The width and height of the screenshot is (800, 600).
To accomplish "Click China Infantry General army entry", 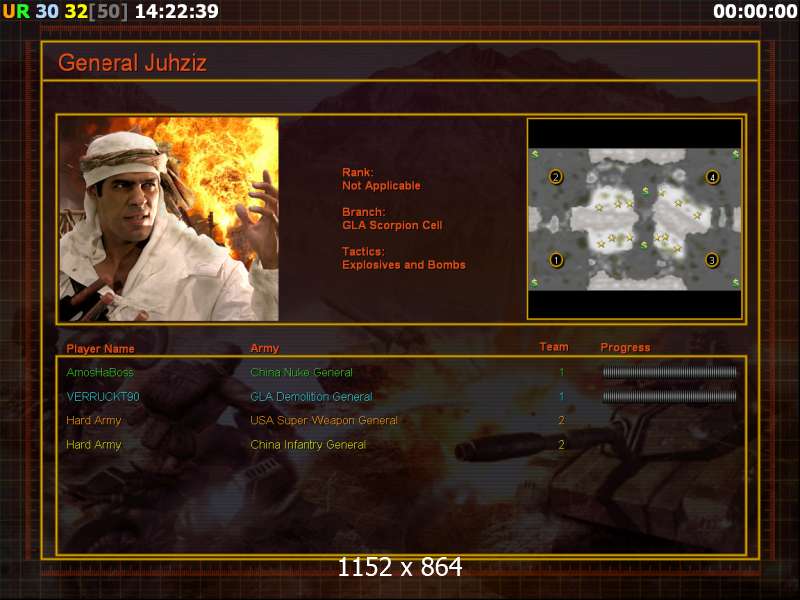I will (308, 445).
